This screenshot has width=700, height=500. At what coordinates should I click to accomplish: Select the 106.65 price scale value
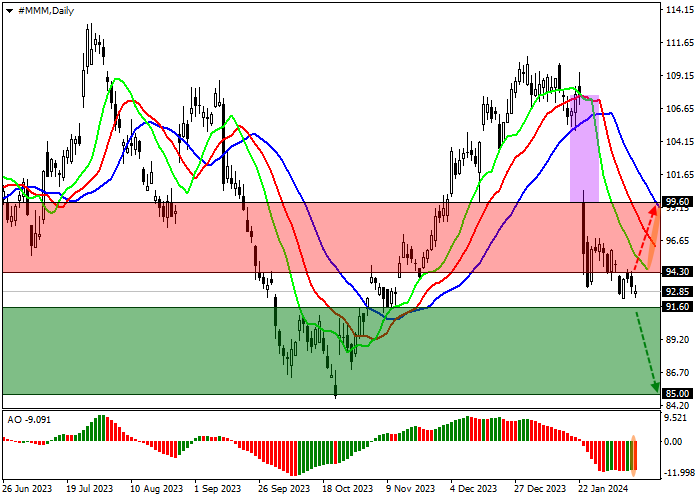[680, 109]
